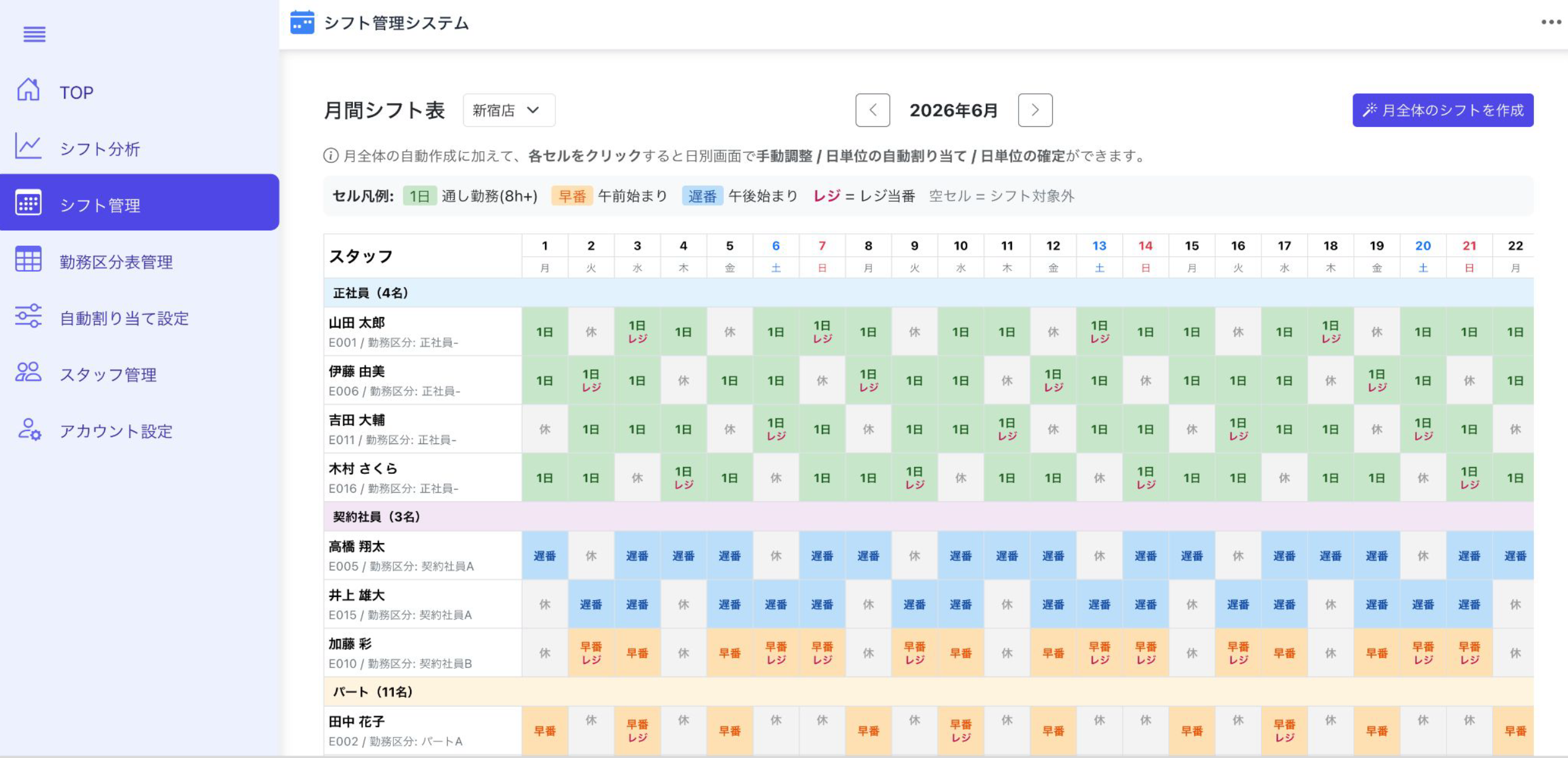Image resolution: width=1568 pixels, height=758 pixels.
Task: Navigate to スタッフ管理
Action: coord(139,374)
